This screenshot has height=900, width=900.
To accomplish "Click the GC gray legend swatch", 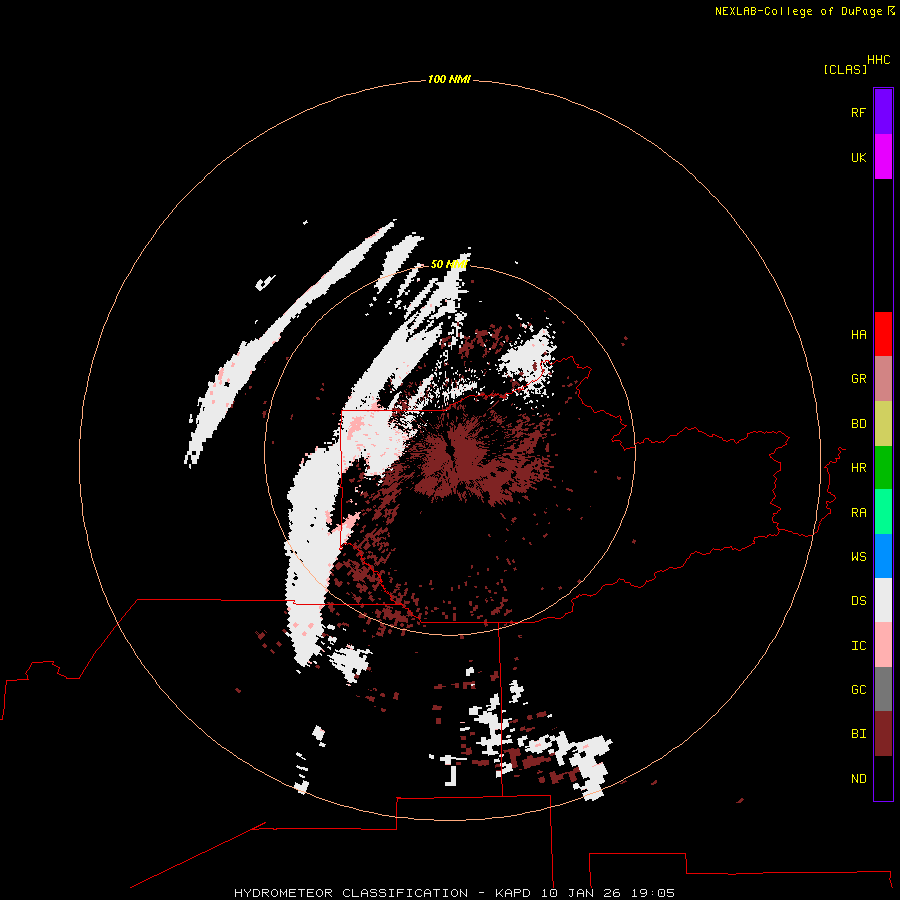I will 883,689.
